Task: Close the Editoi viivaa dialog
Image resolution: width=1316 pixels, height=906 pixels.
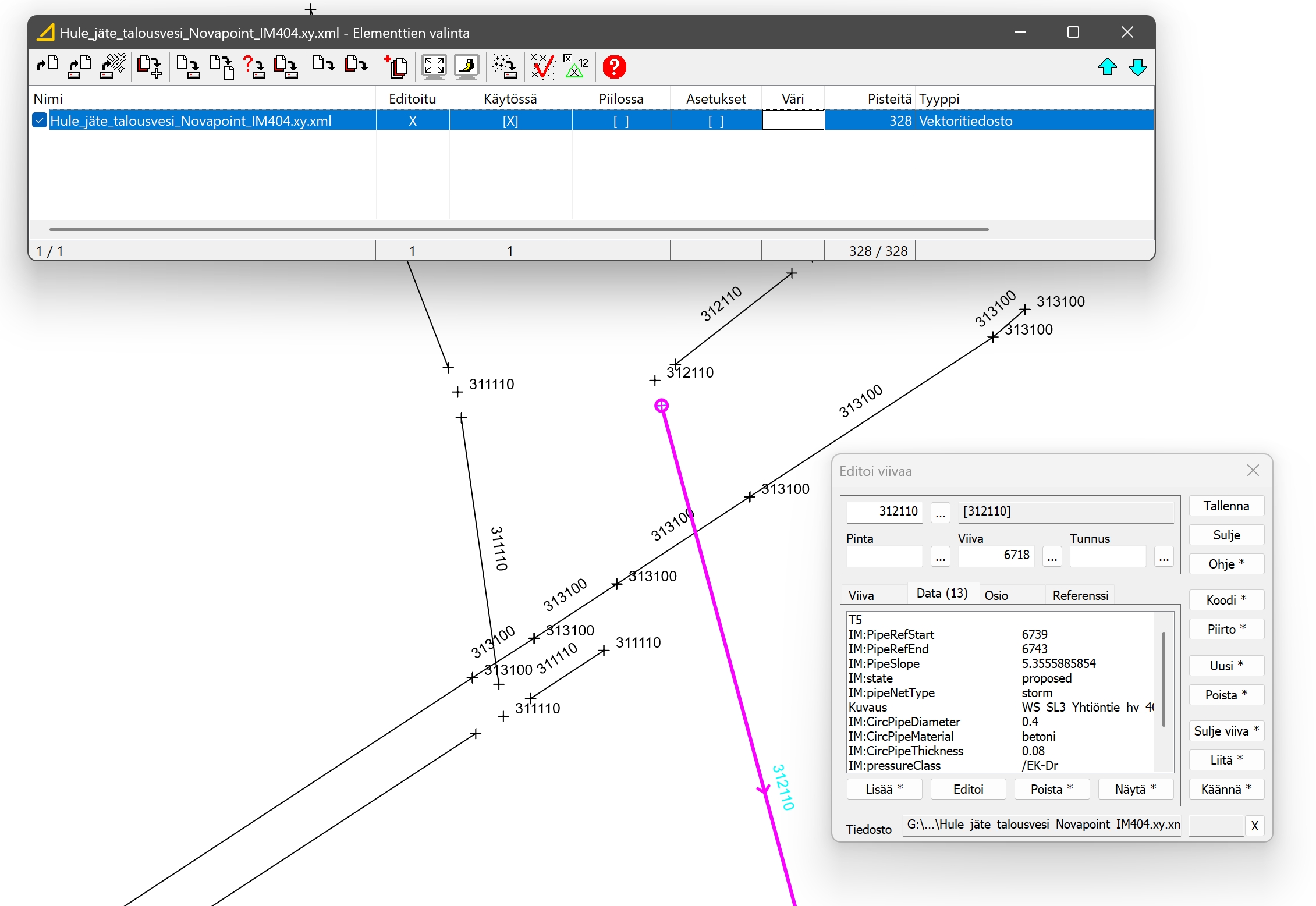Action: coord(1253,470)
